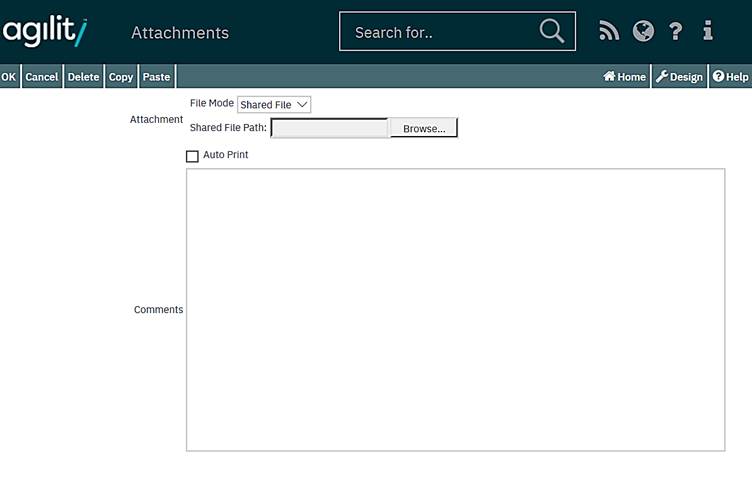This screenshot has width=752, height=485.
Task: Click Copy in the toolbar
Action: 121,77
